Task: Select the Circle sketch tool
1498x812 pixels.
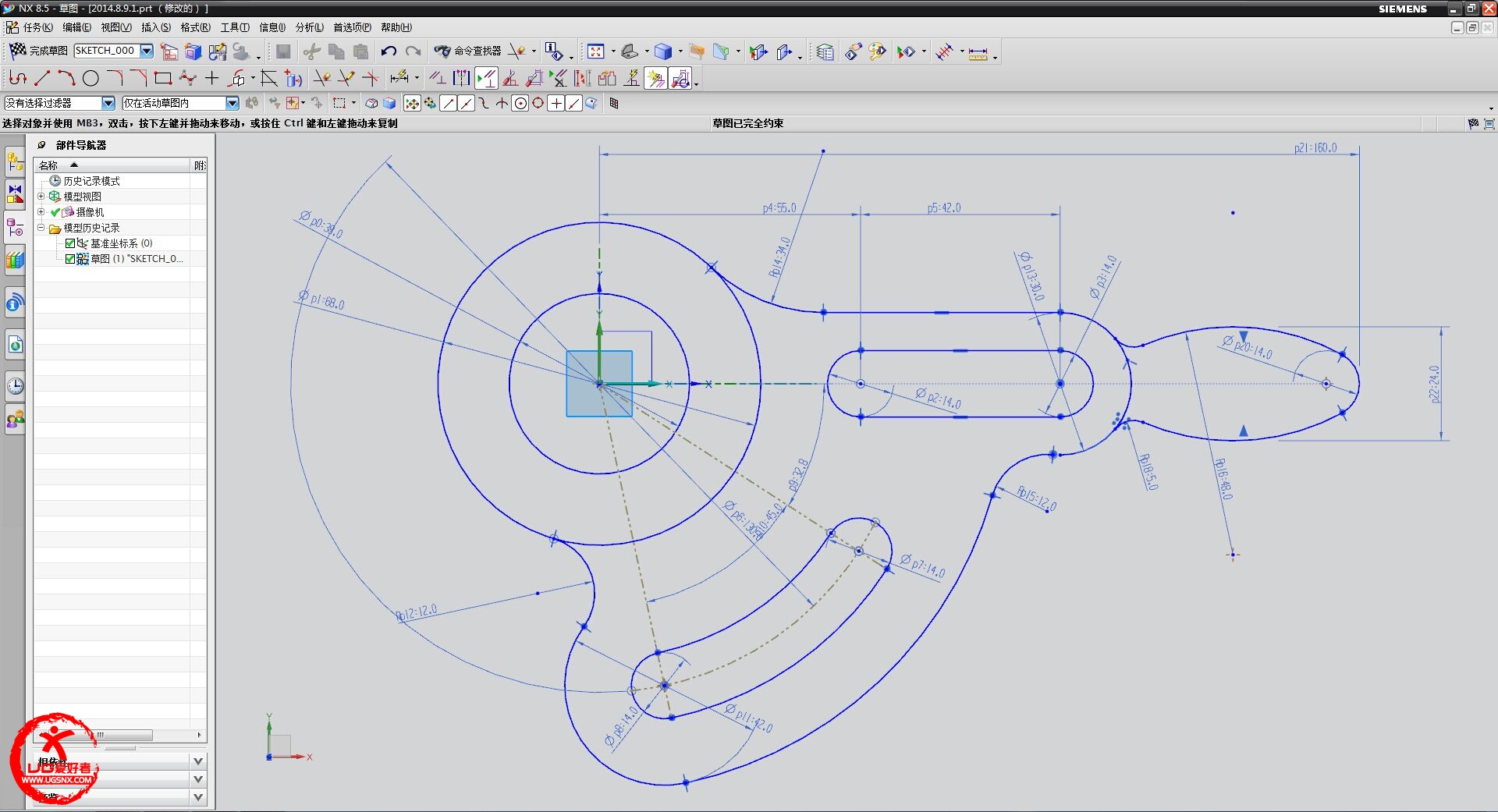Action: (91, 78)
